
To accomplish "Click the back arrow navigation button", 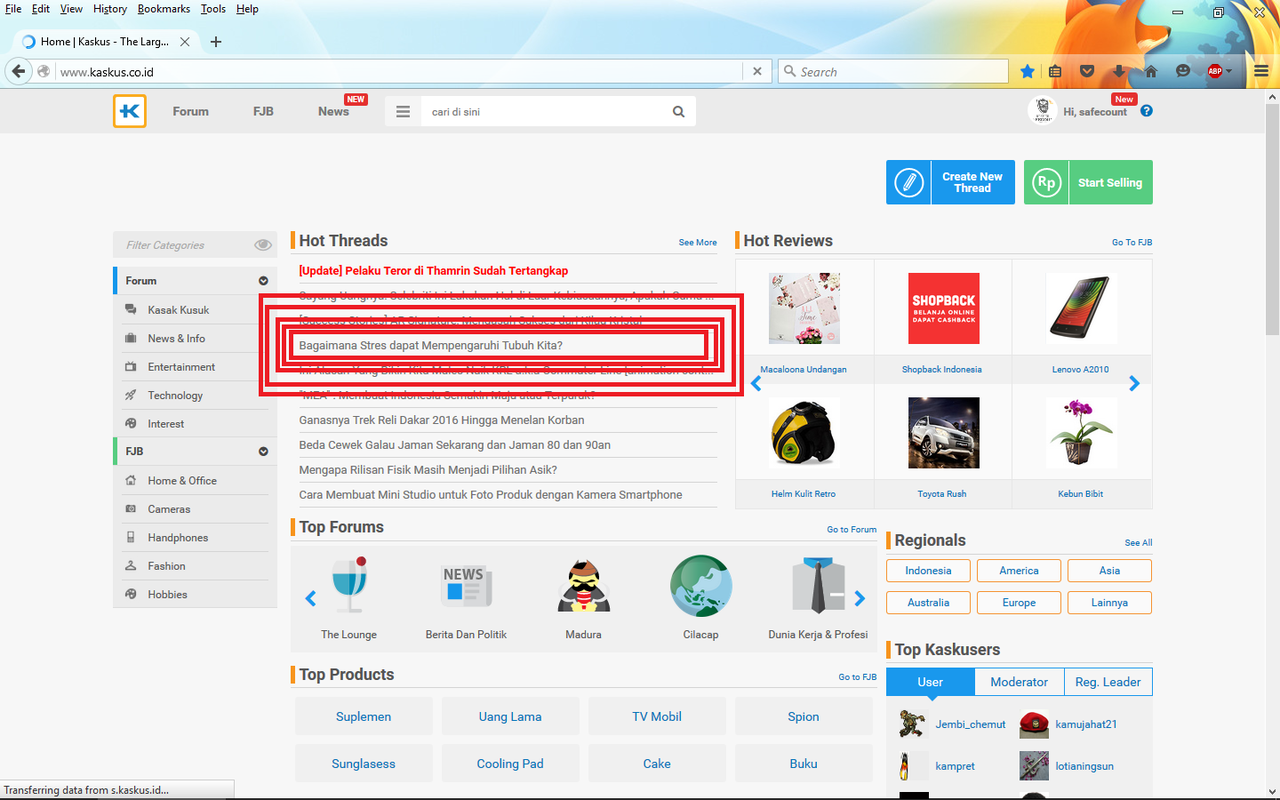I will pos(18,71).
